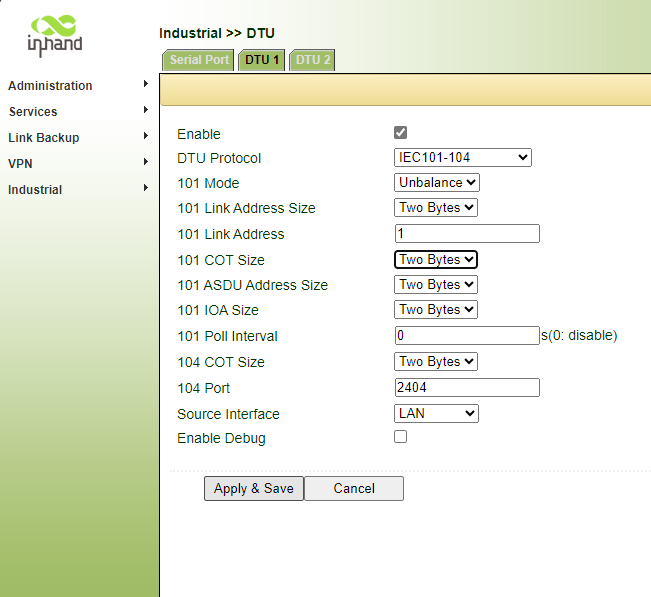The image size is (651, 597).
Task: Click the "Industrial >> DTU" heading
Action: coord(217,33)
